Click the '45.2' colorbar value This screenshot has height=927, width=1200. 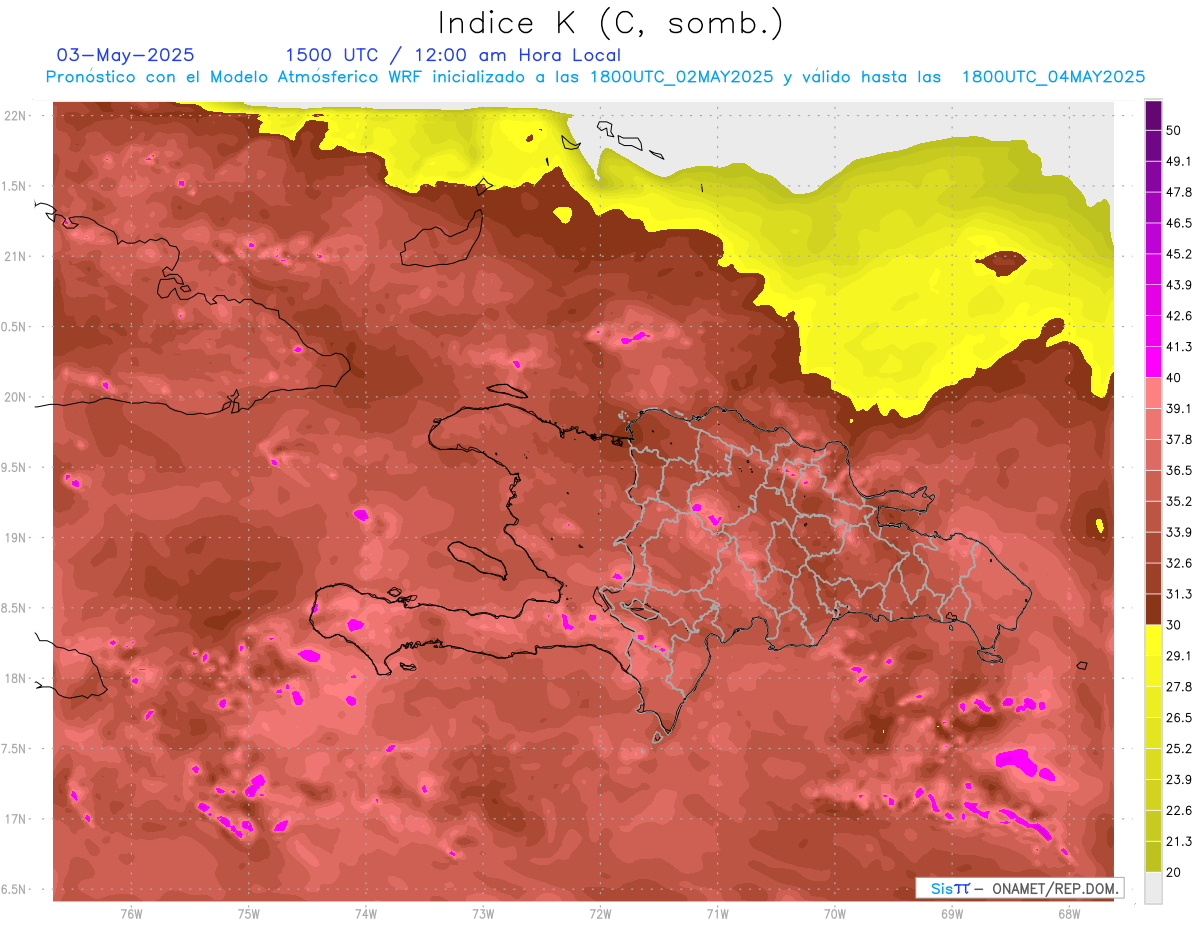tap(1179, 254)
